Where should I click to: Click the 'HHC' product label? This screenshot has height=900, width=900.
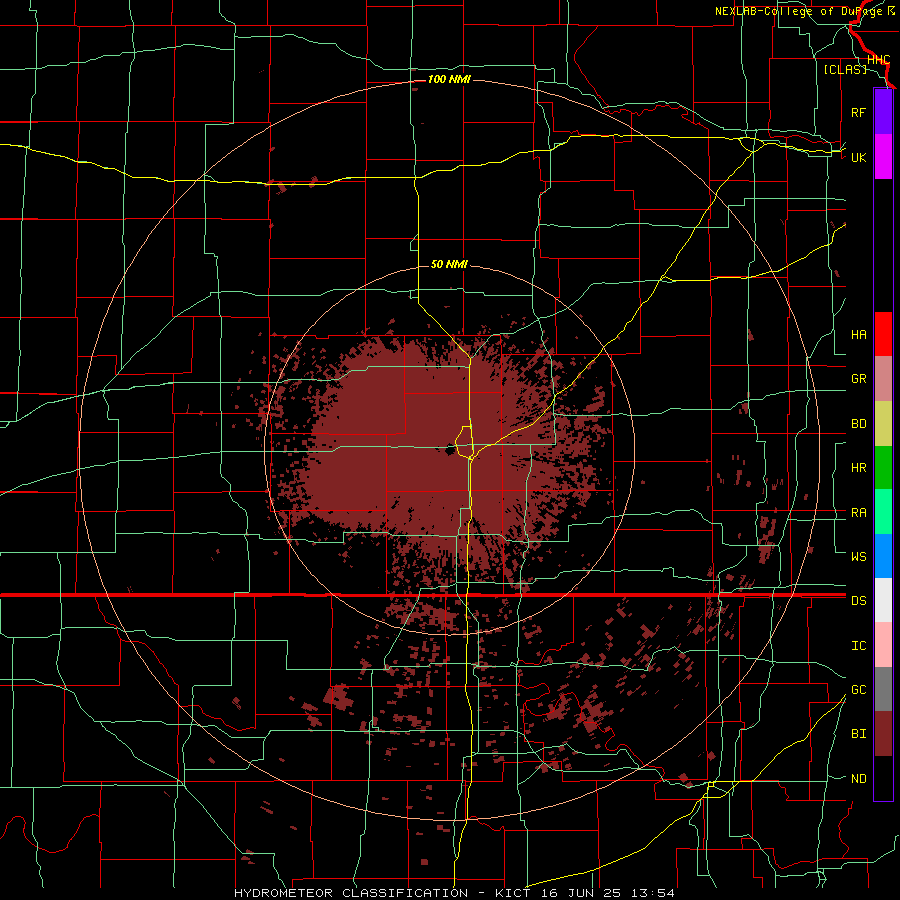point(879,60)
